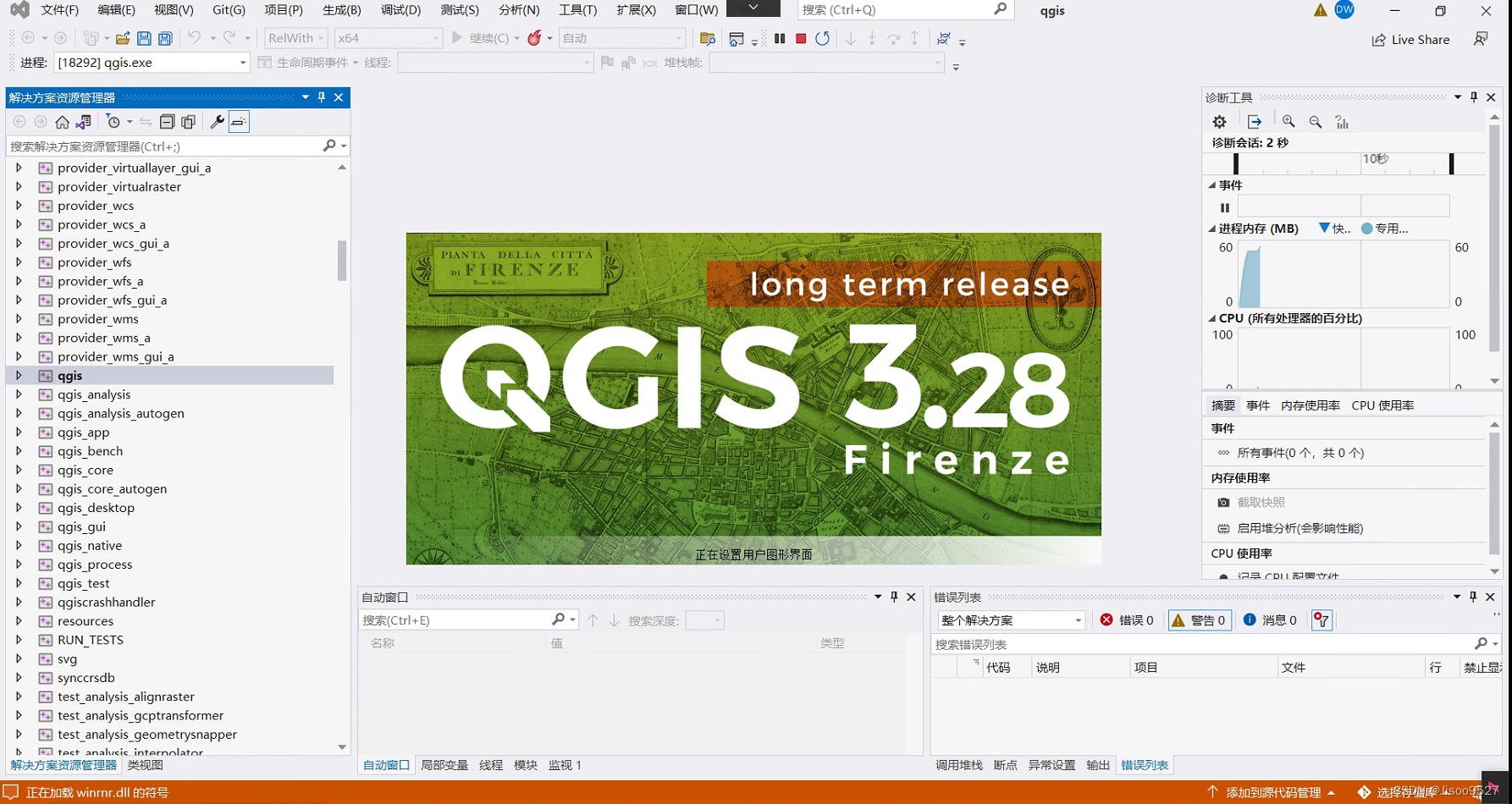Pin the 诊断工具 panel
The height and width of the screenshot is (804, 1512).
(x=1473, y=96)
